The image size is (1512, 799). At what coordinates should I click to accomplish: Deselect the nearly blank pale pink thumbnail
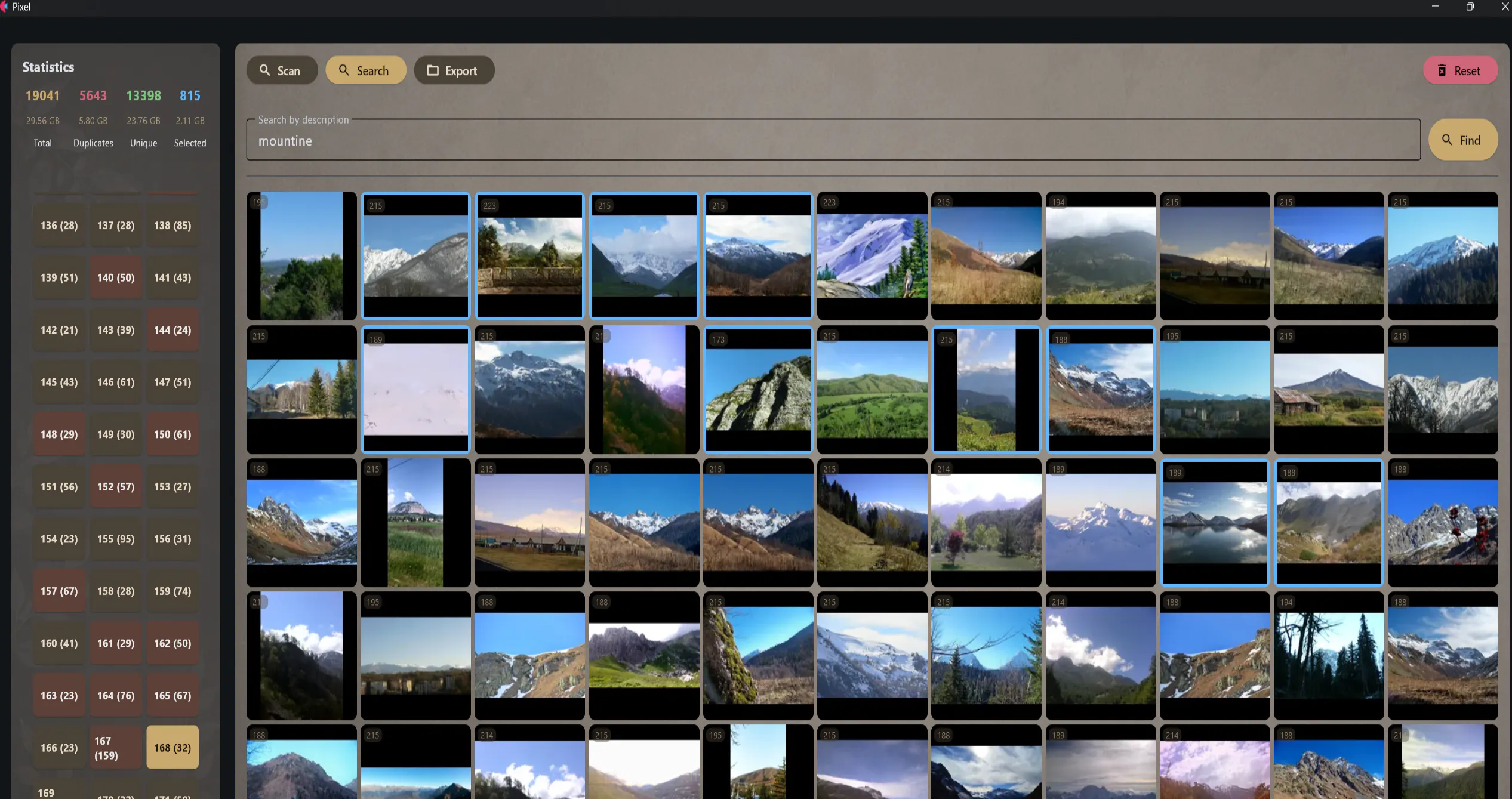[415, 389]
